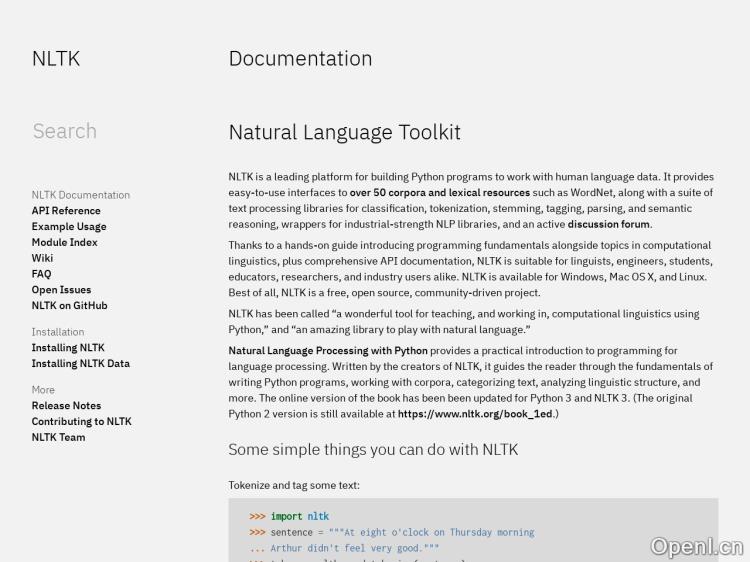This screenshot has width=750, height=562.
Task: Click 'Tokenize and tag some text:' line
Action: (x=294, y=485)
